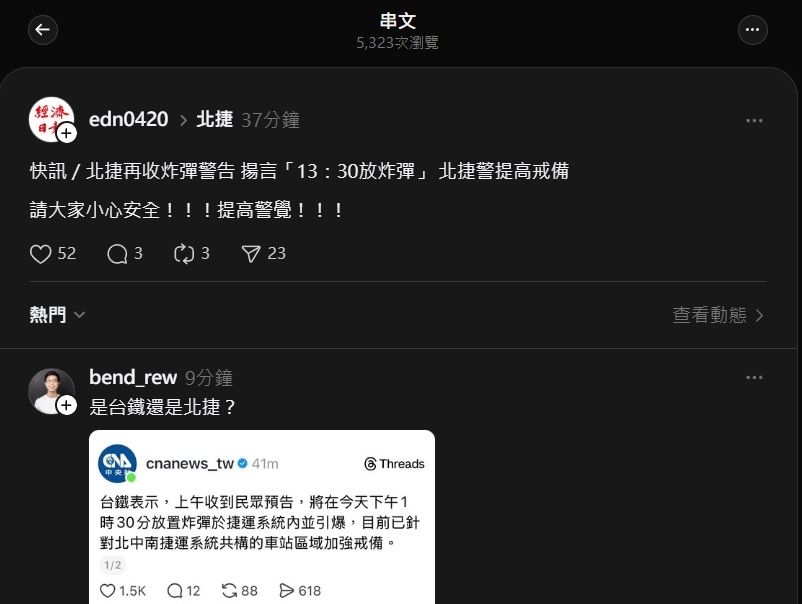The height and width of the screenshot is (604, 802).
Task: Open 查看動態 activity chevron
Action: (x=718, y=315)
